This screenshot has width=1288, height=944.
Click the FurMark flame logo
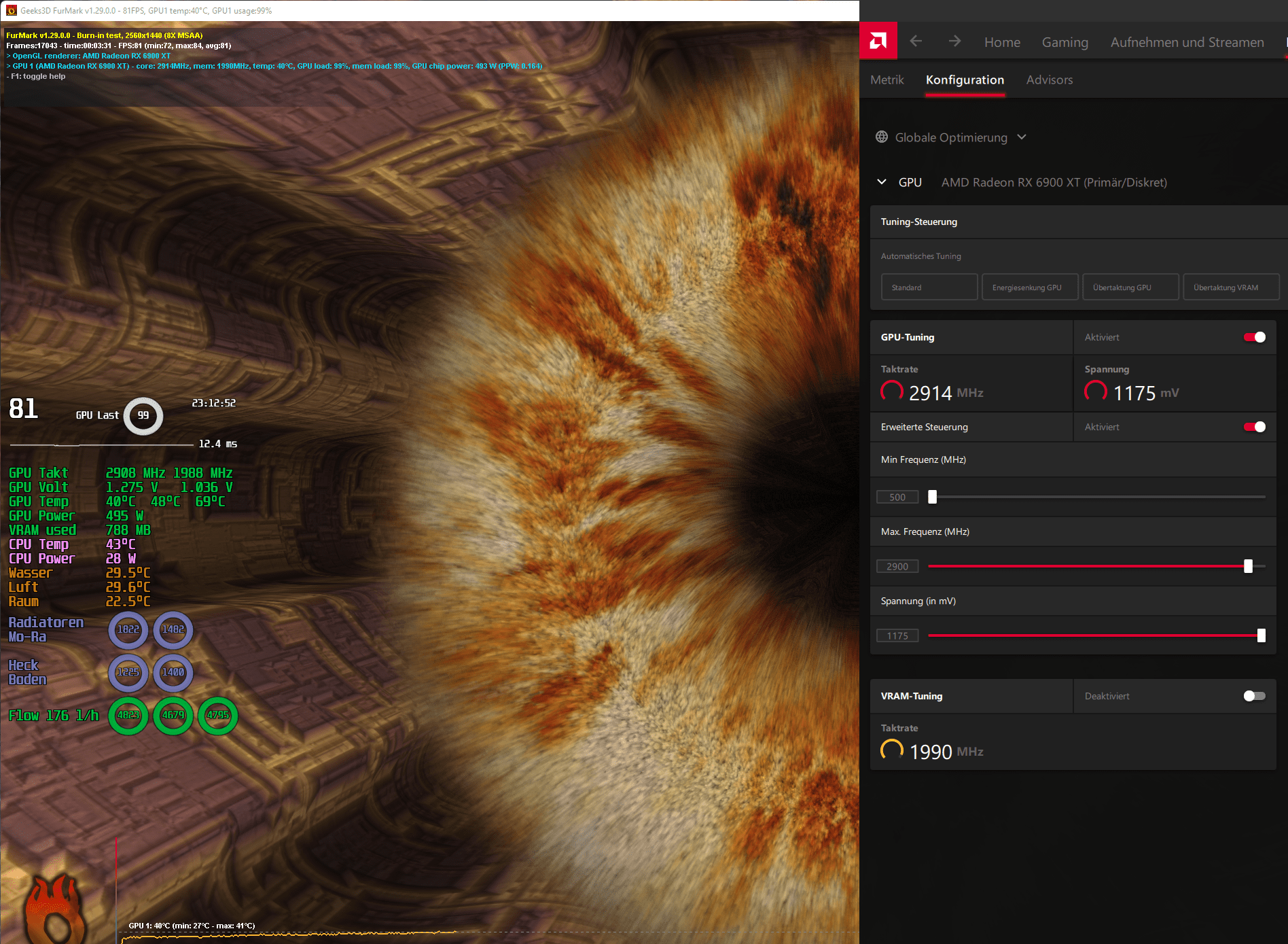[x=56, y=908]
